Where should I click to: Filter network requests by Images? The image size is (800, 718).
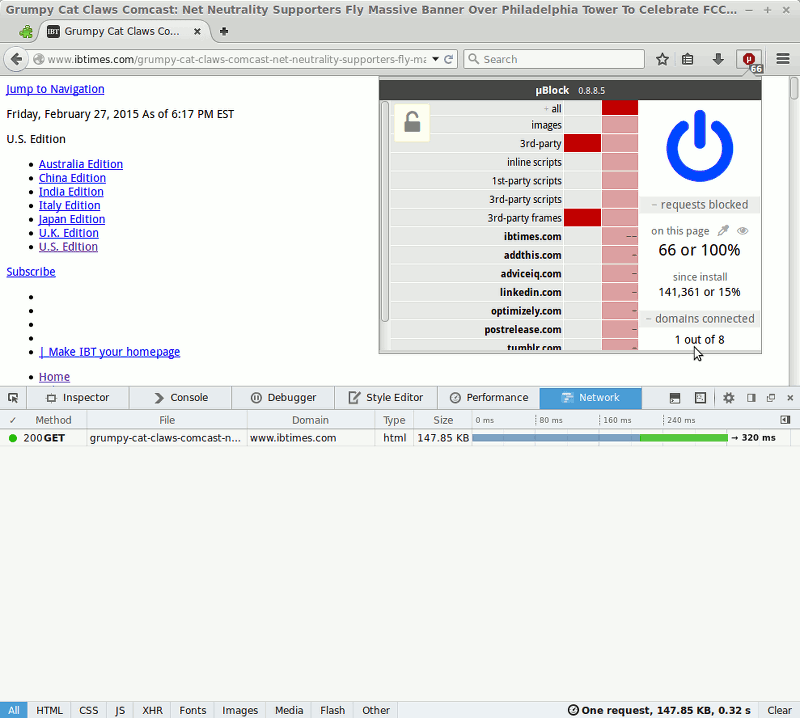[240, 710]
